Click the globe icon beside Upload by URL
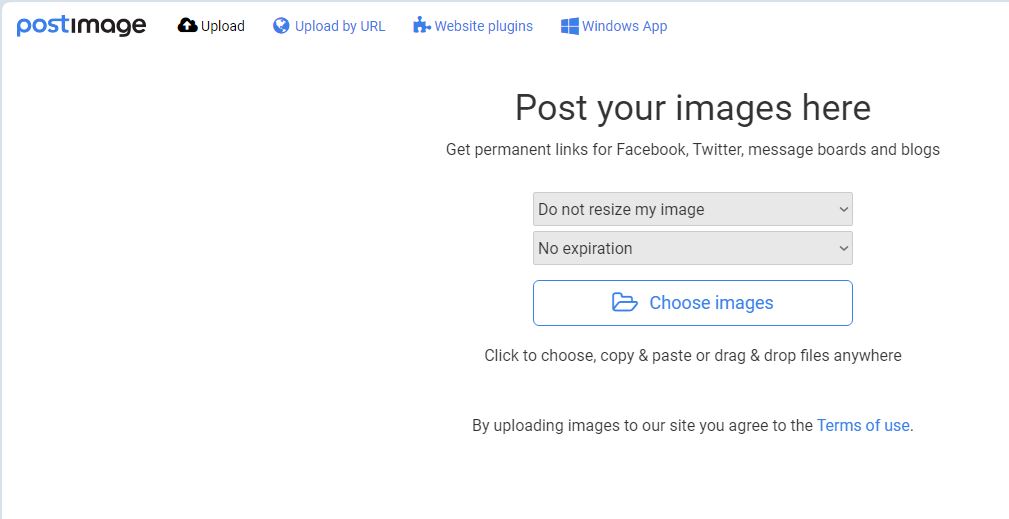1009x519 pixels. [x=281, y=25]
